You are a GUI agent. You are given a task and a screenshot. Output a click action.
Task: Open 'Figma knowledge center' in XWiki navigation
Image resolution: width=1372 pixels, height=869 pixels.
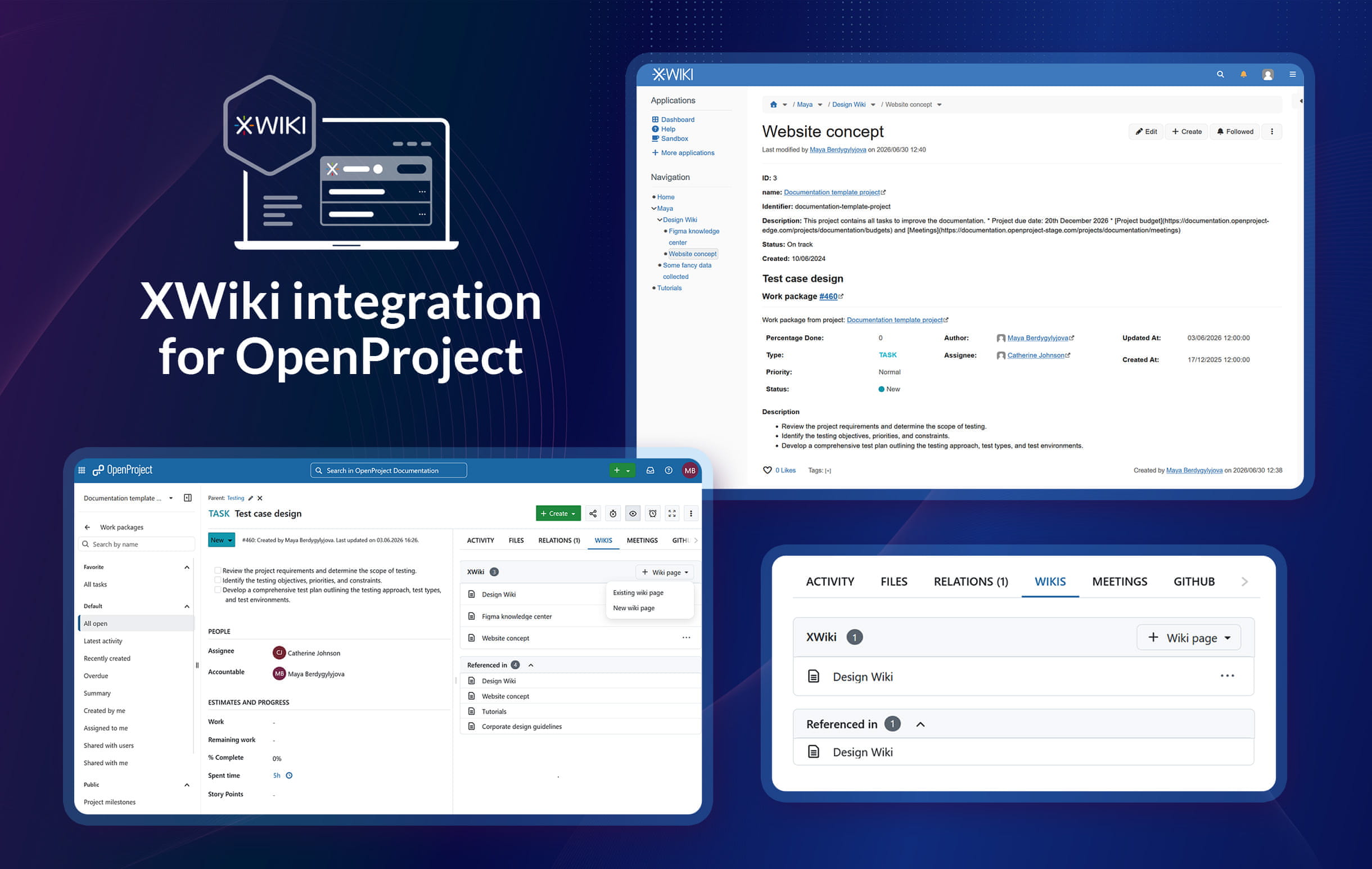click(694, 237)
